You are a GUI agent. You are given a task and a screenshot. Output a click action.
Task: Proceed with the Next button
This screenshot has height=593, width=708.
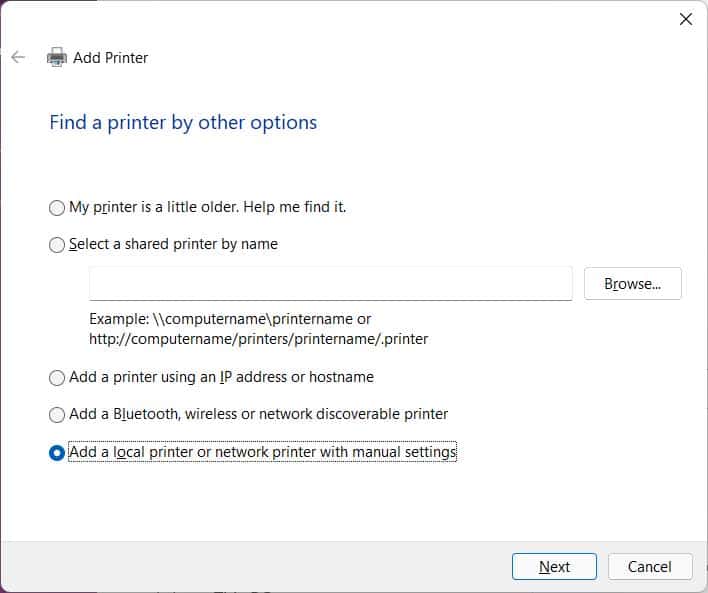(554, 566)
